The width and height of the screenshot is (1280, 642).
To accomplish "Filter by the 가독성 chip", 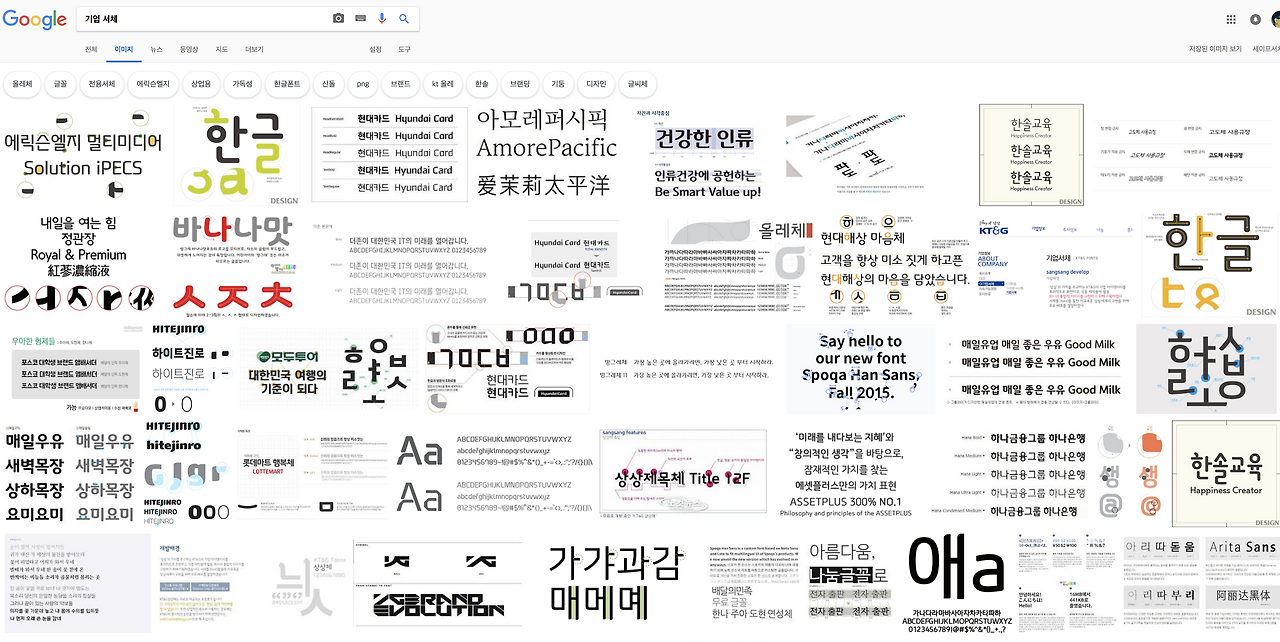I will click(x=243, y=84).
